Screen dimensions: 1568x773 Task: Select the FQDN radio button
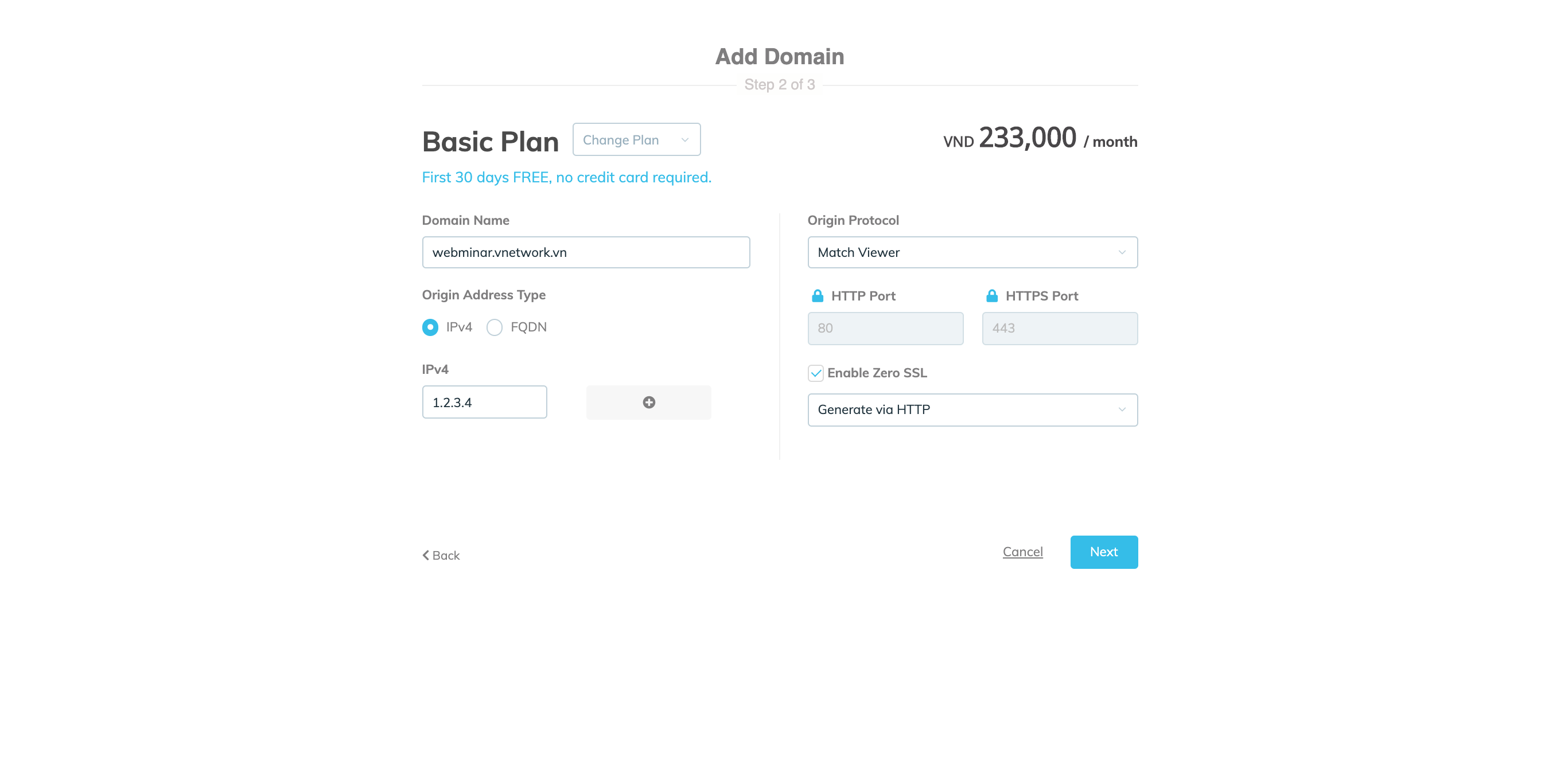click(494, 327)
